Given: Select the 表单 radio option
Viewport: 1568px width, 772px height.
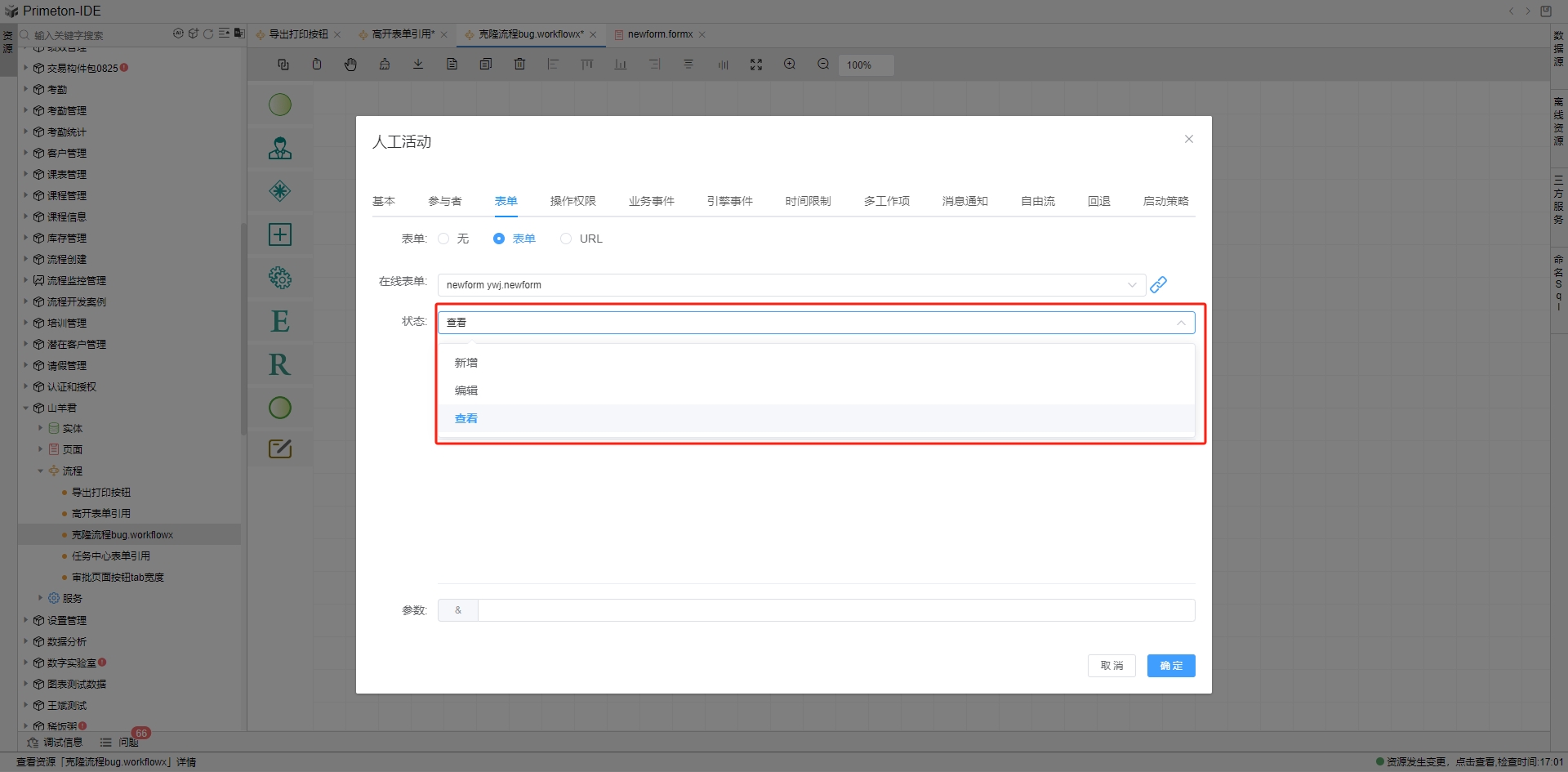Looking at the screenshot, I should (x=499, y=239).
